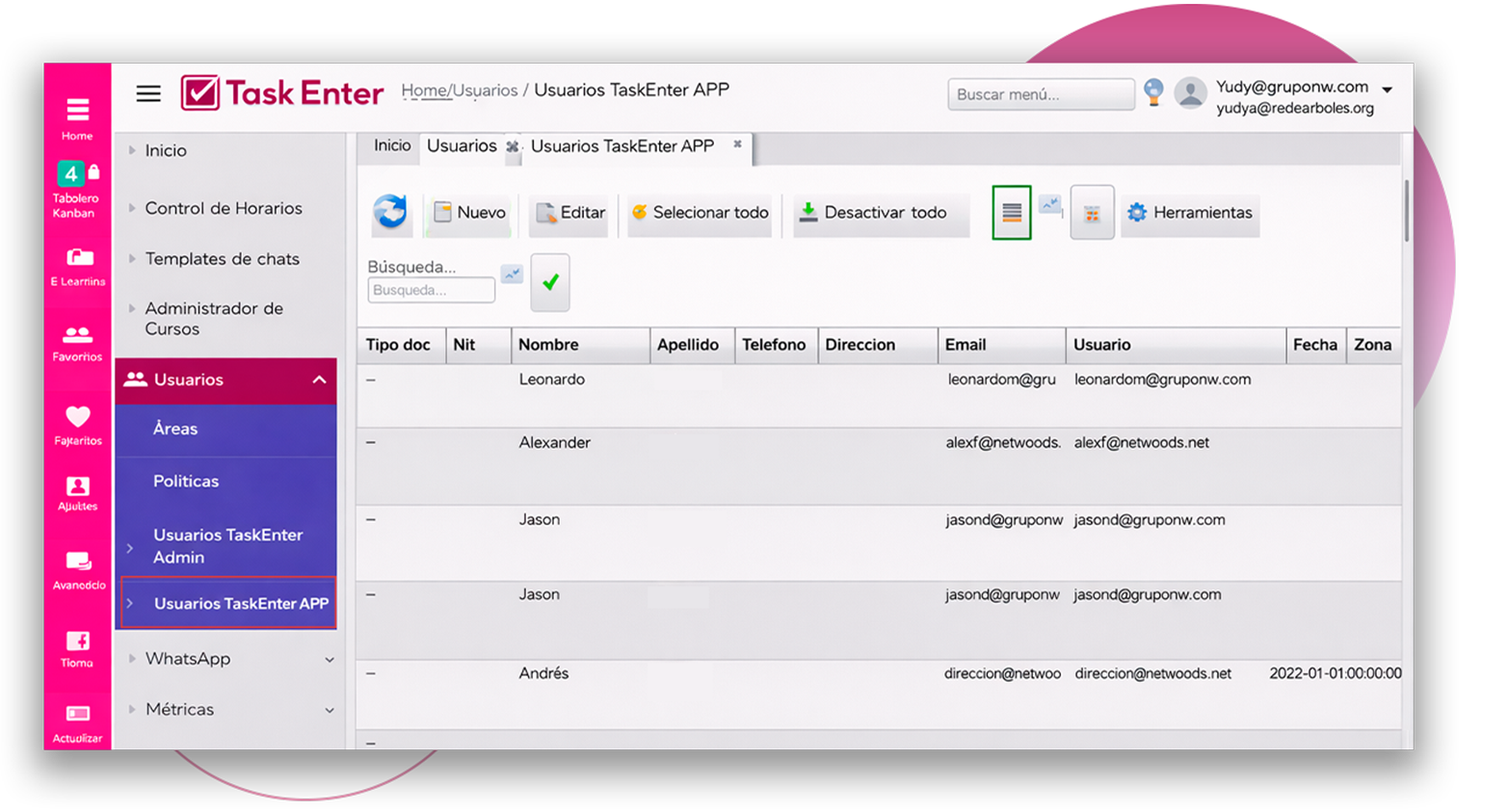Select Políticas in the Usuarios submenu
The image size is (1509, 812).
(186, 481)
